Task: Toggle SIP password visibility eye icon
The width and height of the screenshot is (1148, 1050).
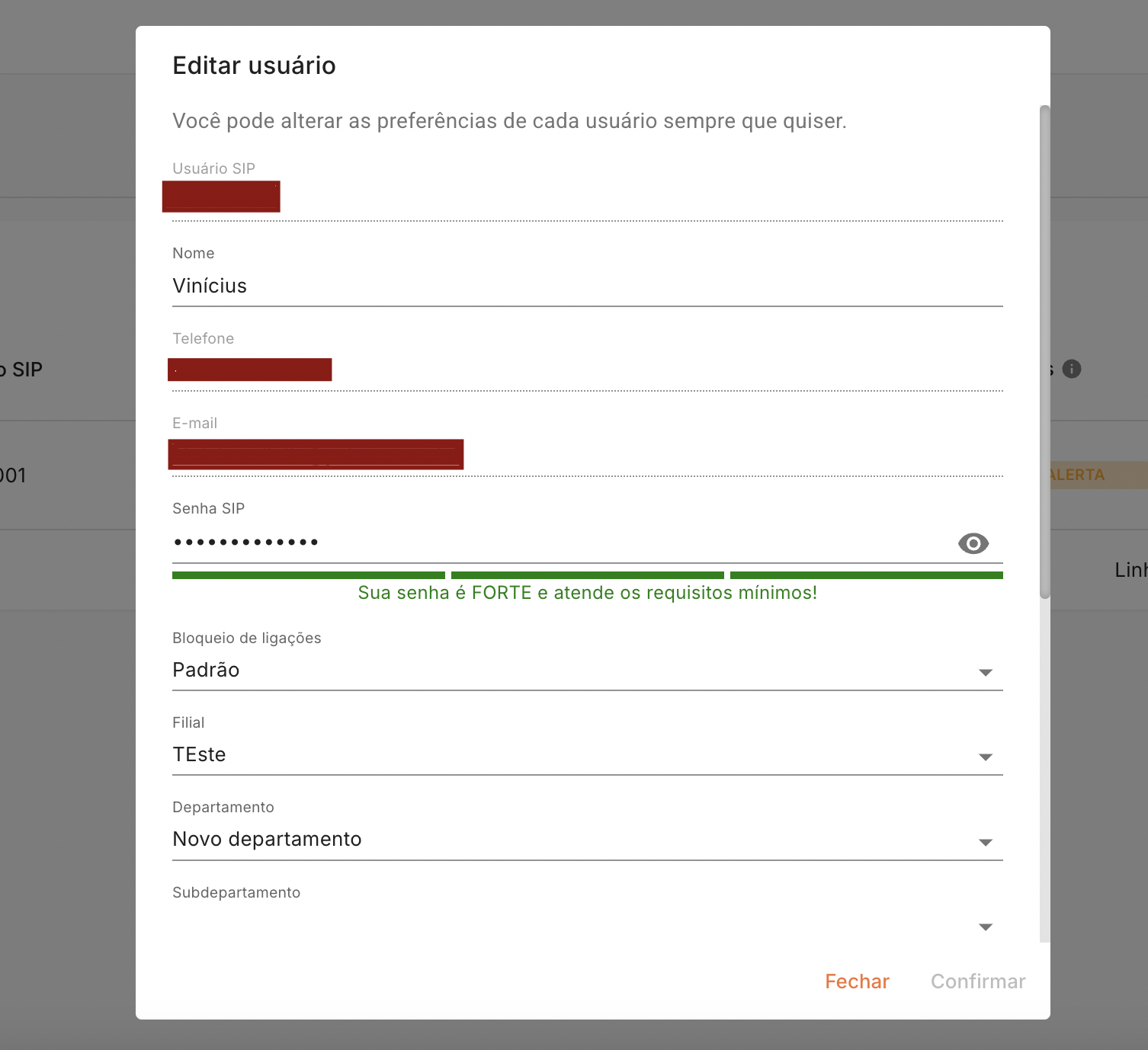Action: point(973,543)
